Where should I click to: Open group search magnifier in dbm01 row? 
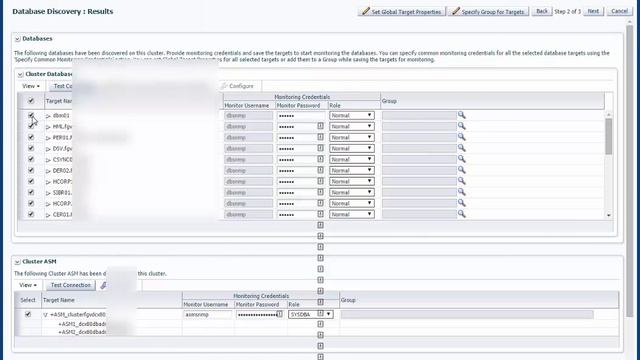point(461,115)
